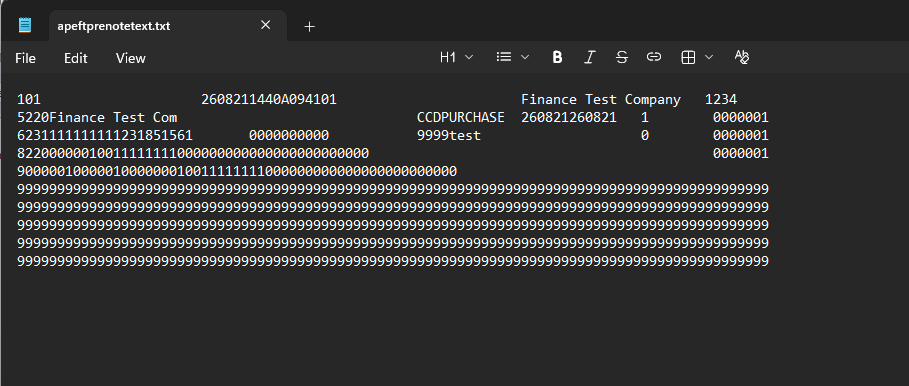Expand the list style dropdown arrow
909x386 pixels.
click(x=525, y=57)
